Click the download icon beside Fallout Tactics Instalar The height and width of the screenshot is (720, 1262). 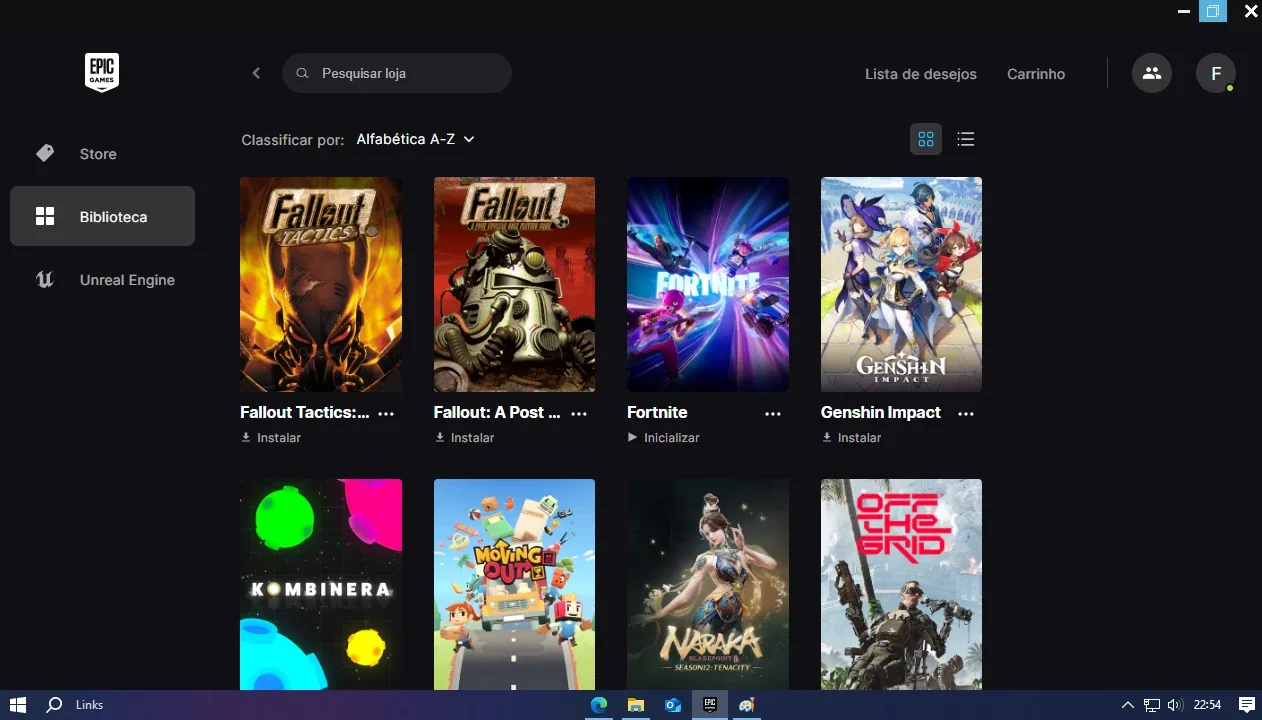coord(246,437)
